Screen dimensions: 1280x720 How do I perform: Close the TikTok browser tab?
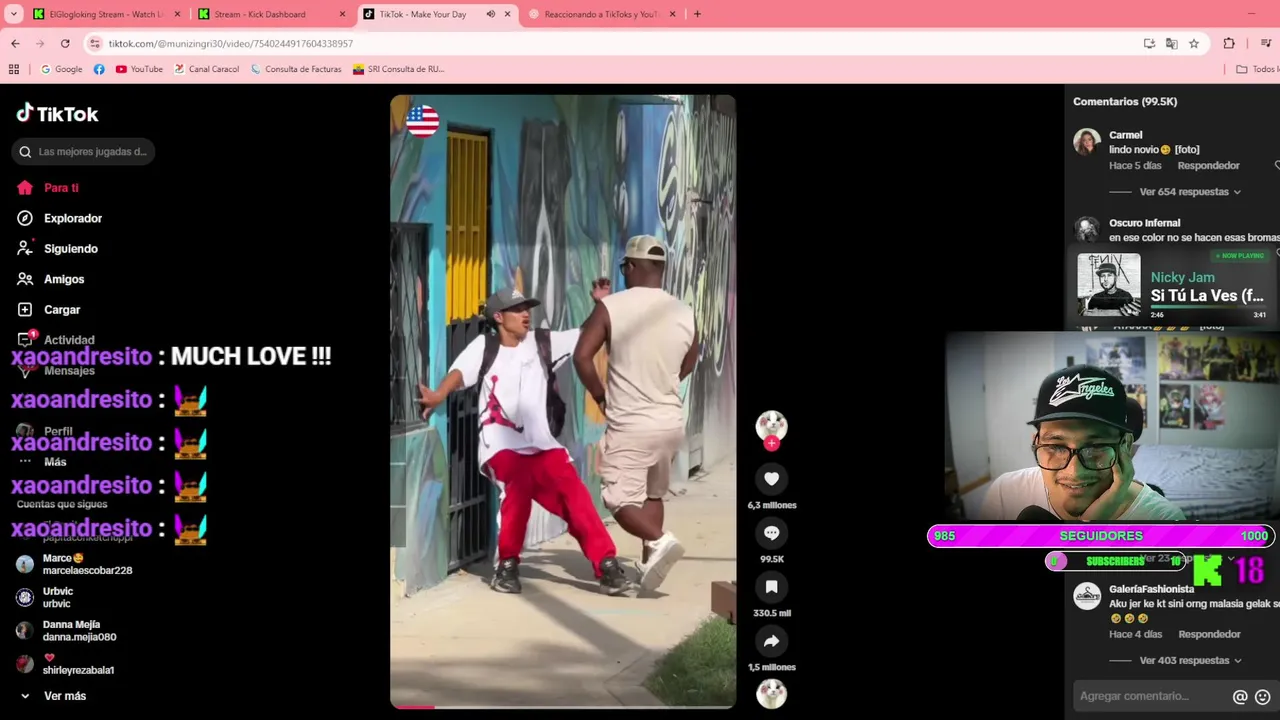pyautogui.click(x=508, y=14)
